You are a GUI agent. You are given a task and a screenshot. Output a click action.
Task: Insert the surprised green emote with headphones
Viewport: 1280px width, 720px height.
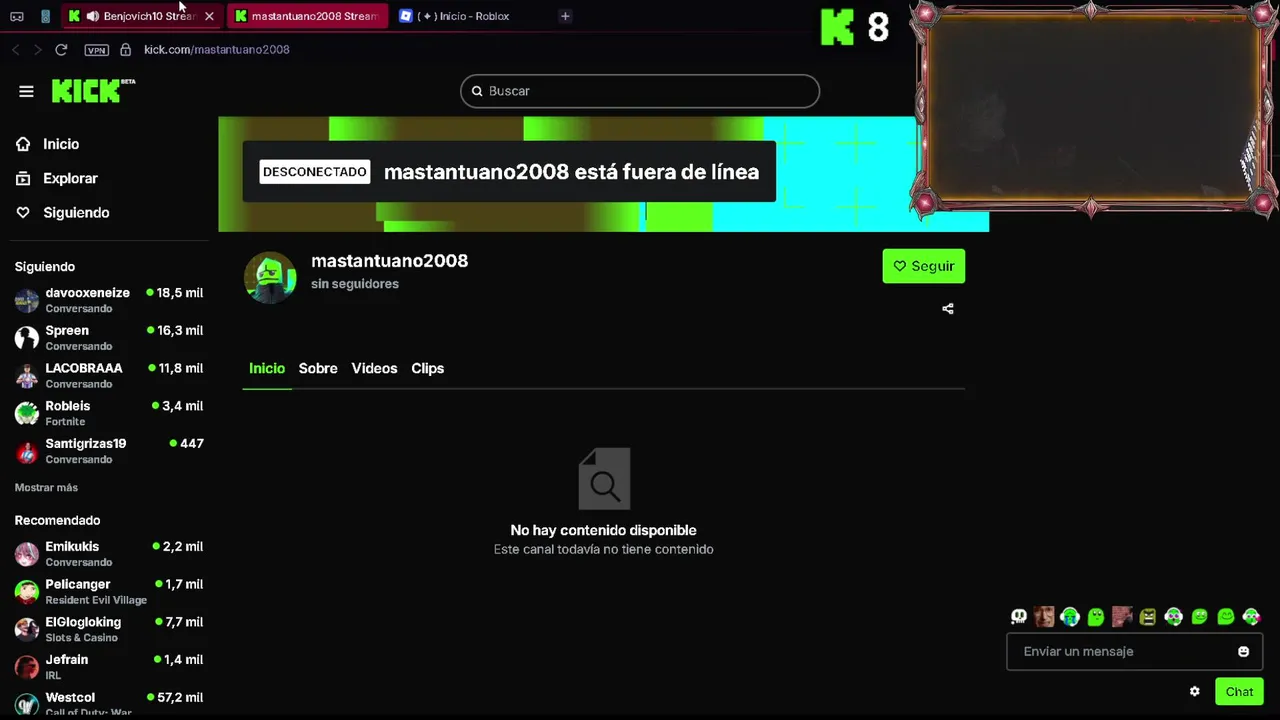click(x=1174, y=617)
